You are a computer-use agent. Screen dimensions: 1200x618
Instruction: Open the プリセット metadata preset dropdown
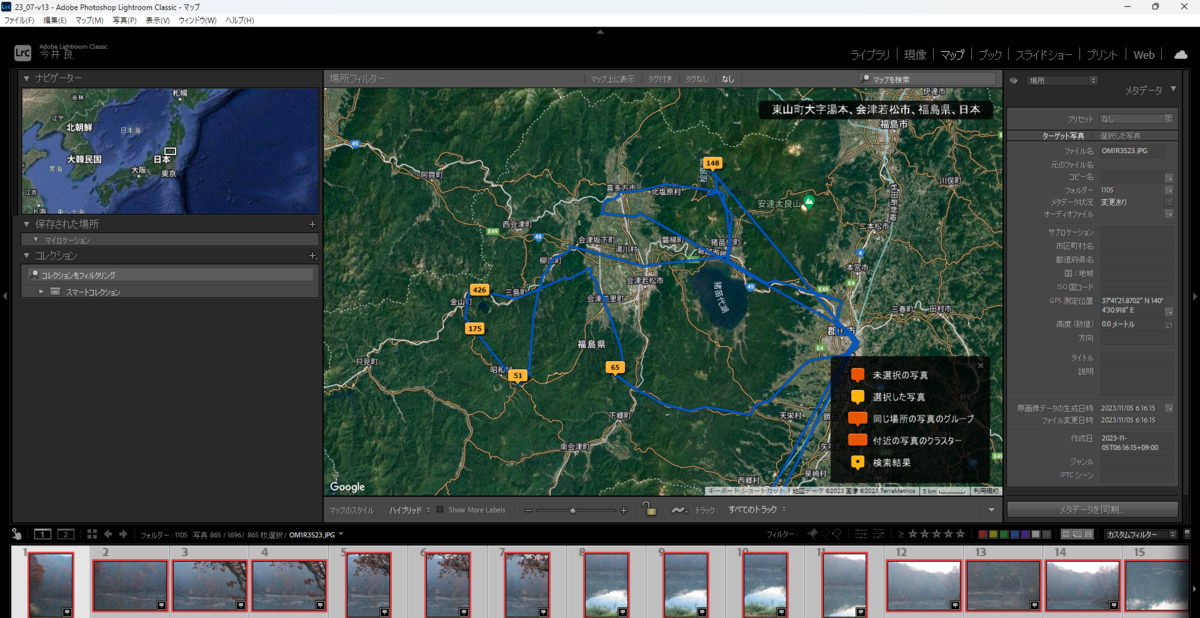tap(1135, 119)
